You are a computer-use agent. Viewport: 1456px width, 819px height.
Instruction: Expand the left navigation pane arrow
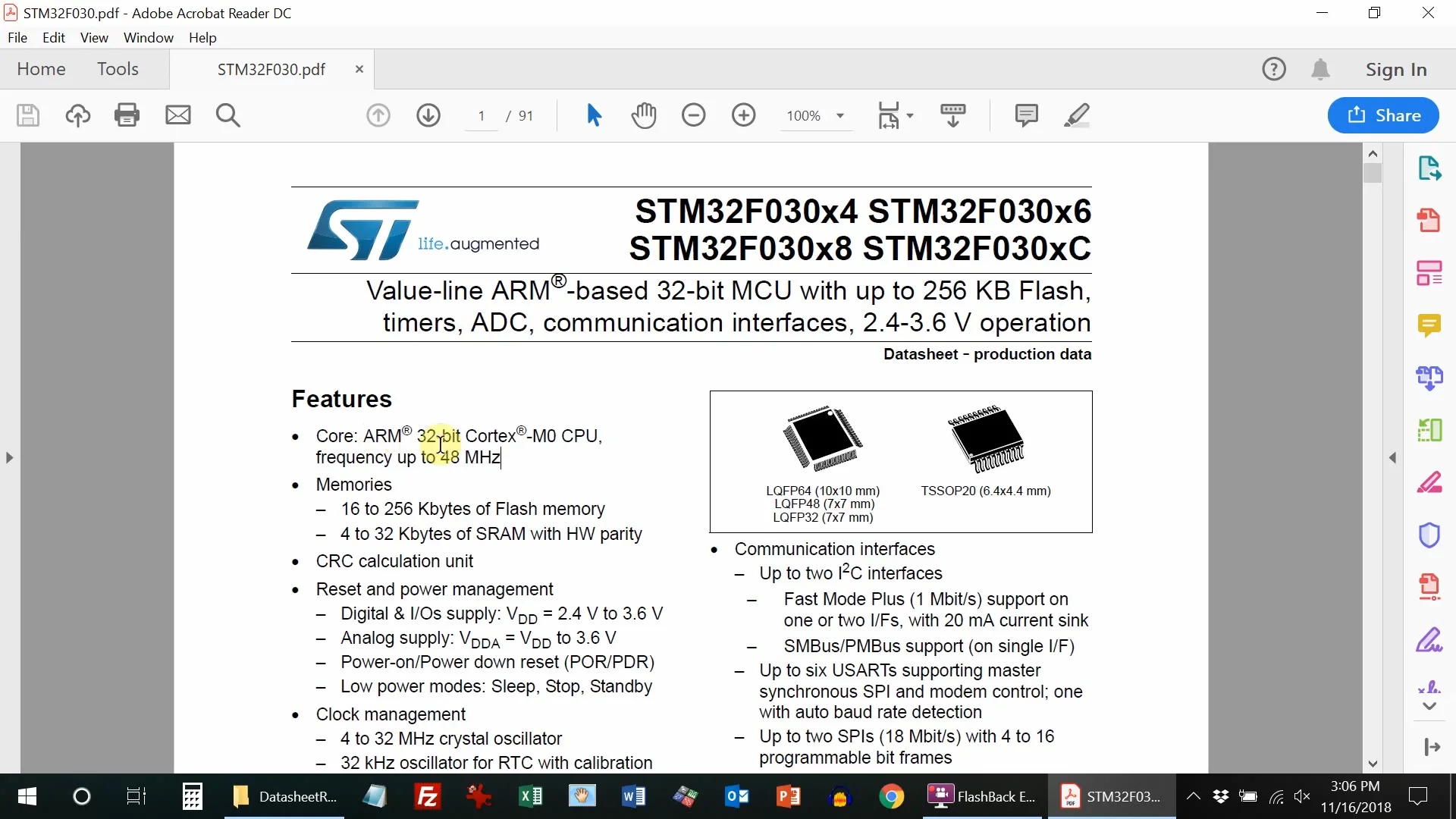coord(9,458)
